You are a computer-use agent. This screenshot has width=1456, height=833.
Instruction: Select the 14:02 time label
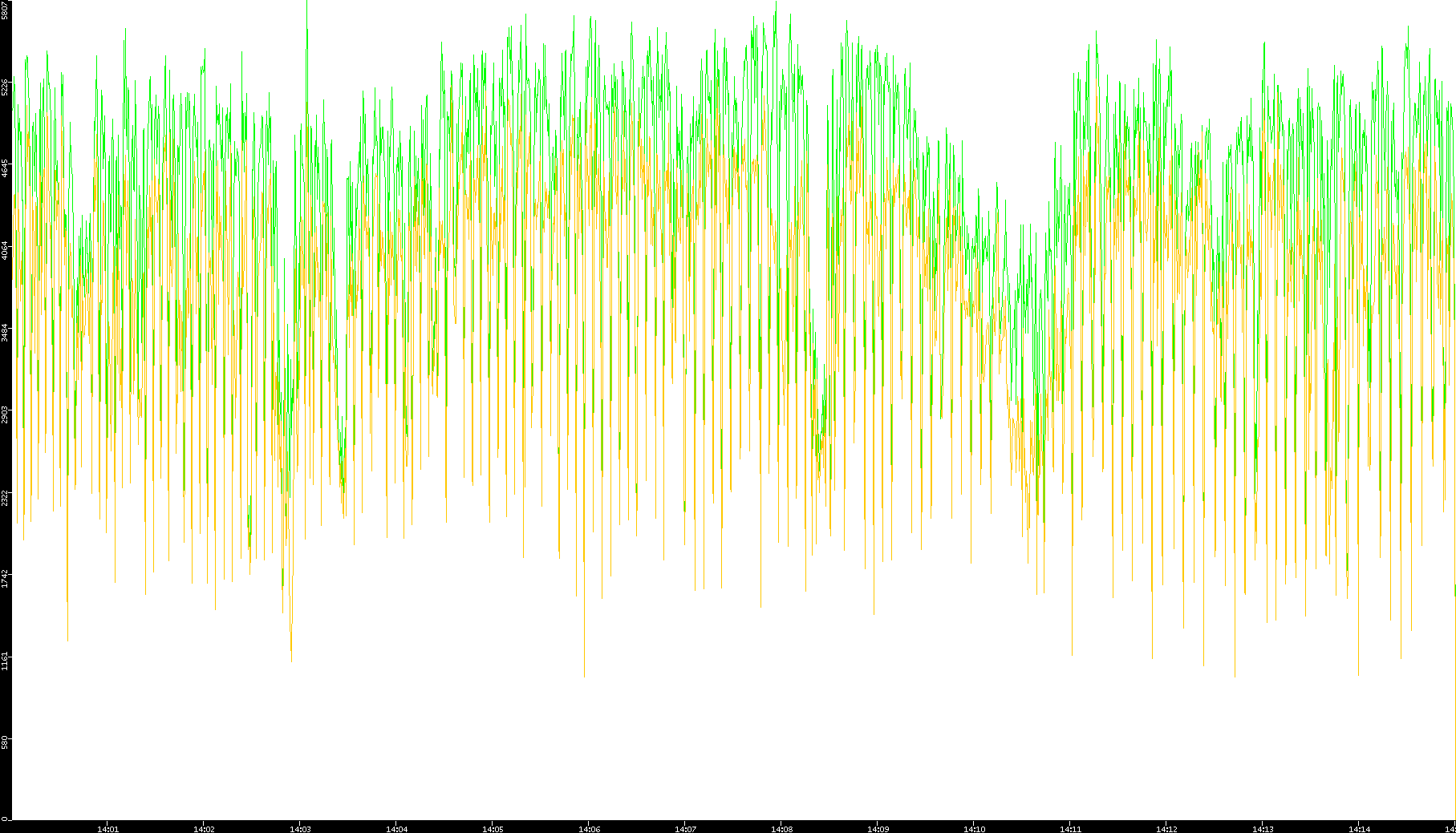pos(204,829)
